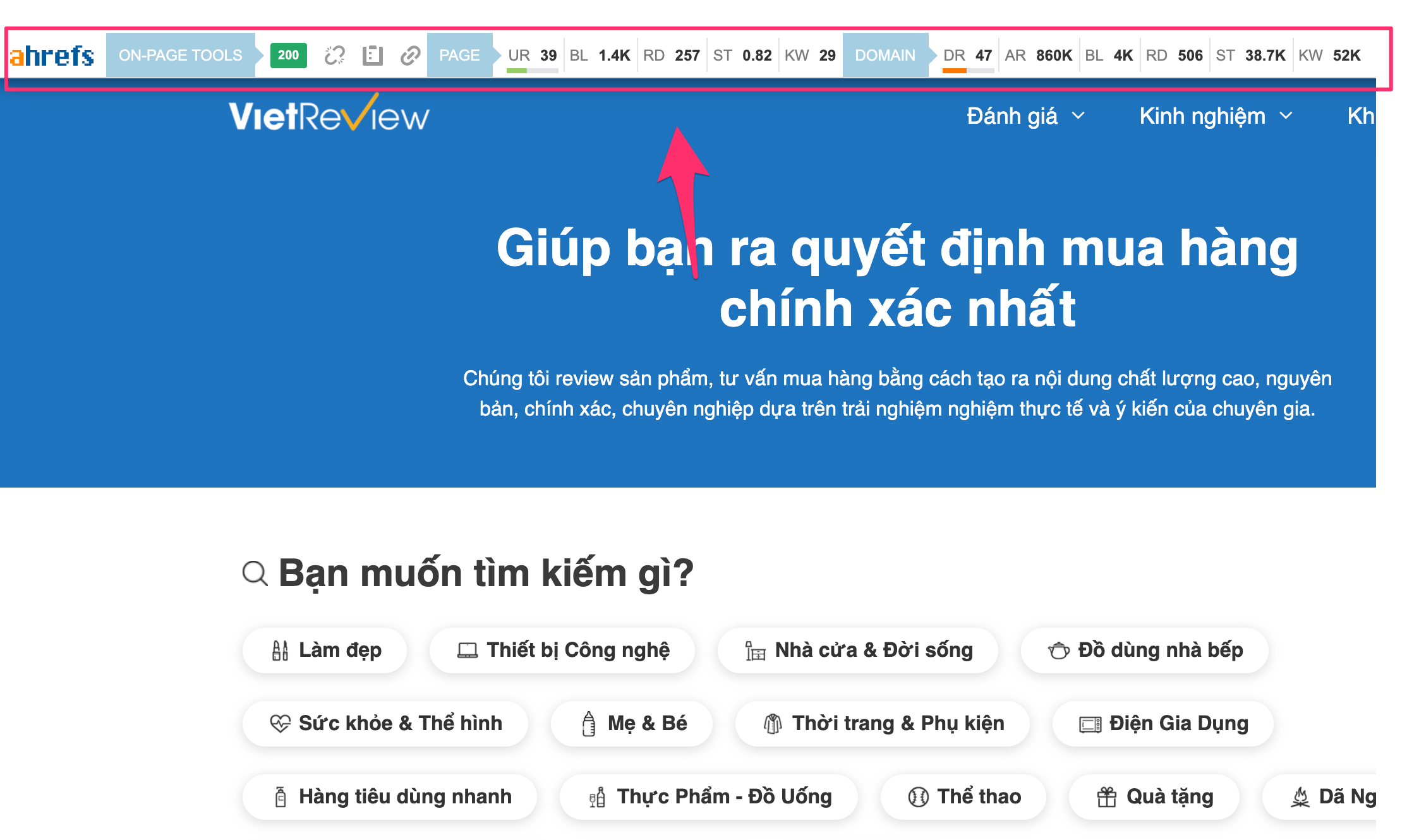This screenshot has width=1419, height=840.
Task: Open the ON-PAGE TOOLS section
Action: click(x=181, y=56)
